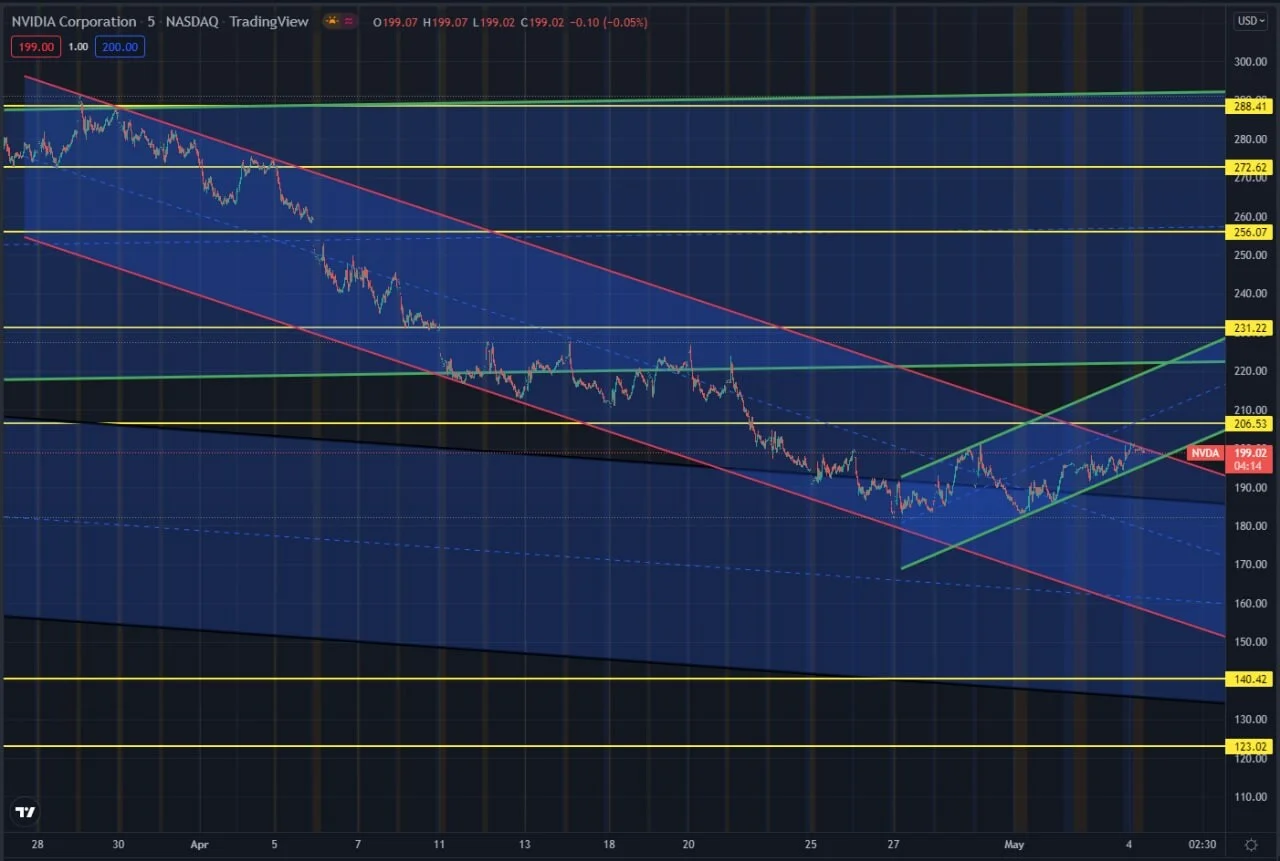This screenshot has width=1280, height=861.
Task: Click the high price H199.07 value
Action: pyautogui.click(x=447, y=22)
